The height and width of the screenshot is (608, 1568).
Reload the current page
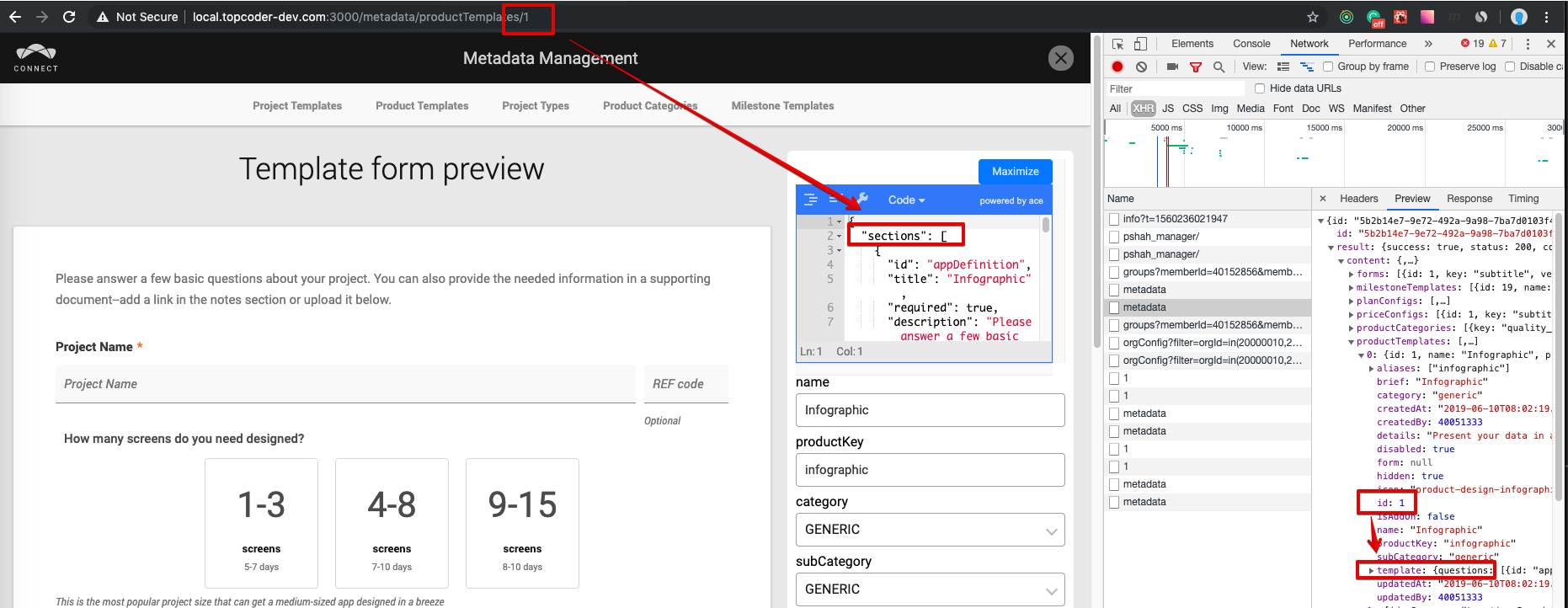[x=69, y=17]
